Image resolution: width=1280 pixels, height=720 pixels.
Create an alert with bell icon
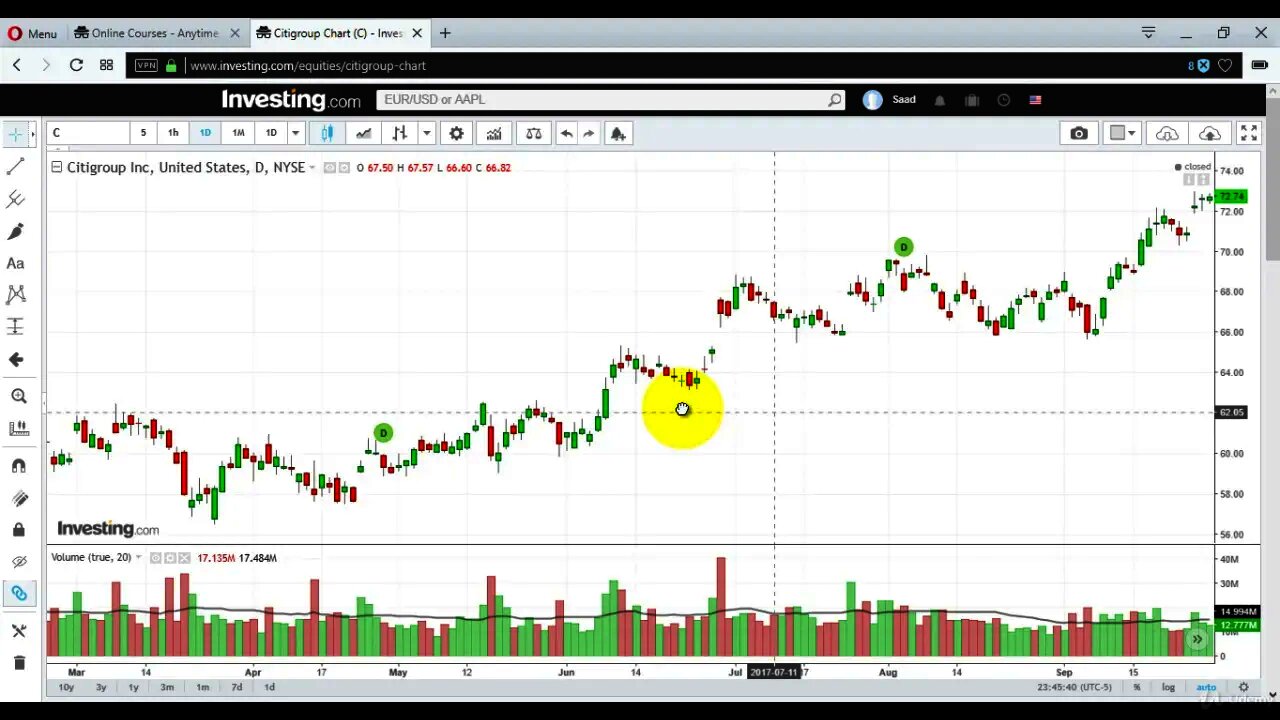click(618, 133)
